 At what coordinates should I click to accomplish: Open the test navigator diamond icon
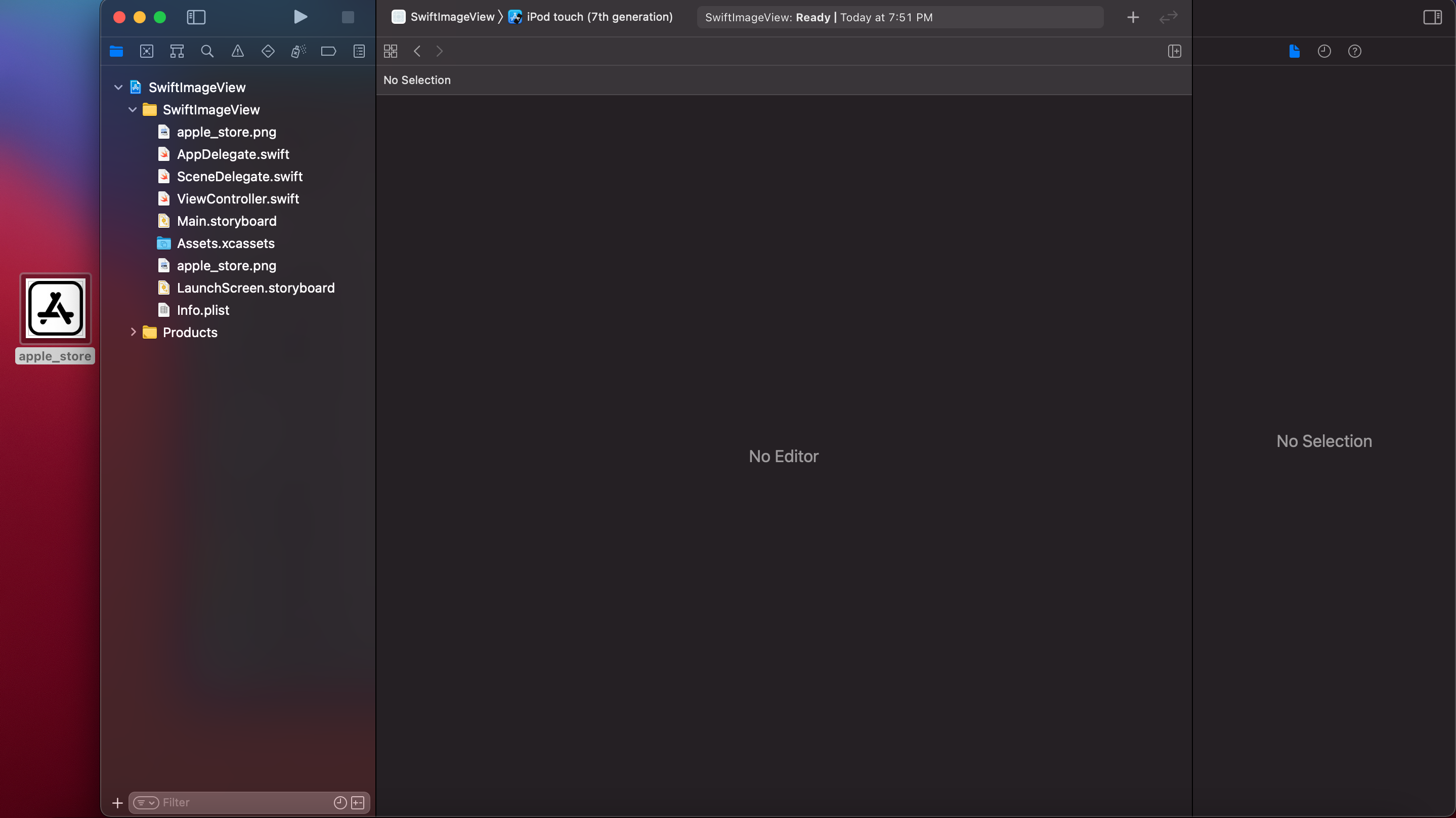click(268, 52)
